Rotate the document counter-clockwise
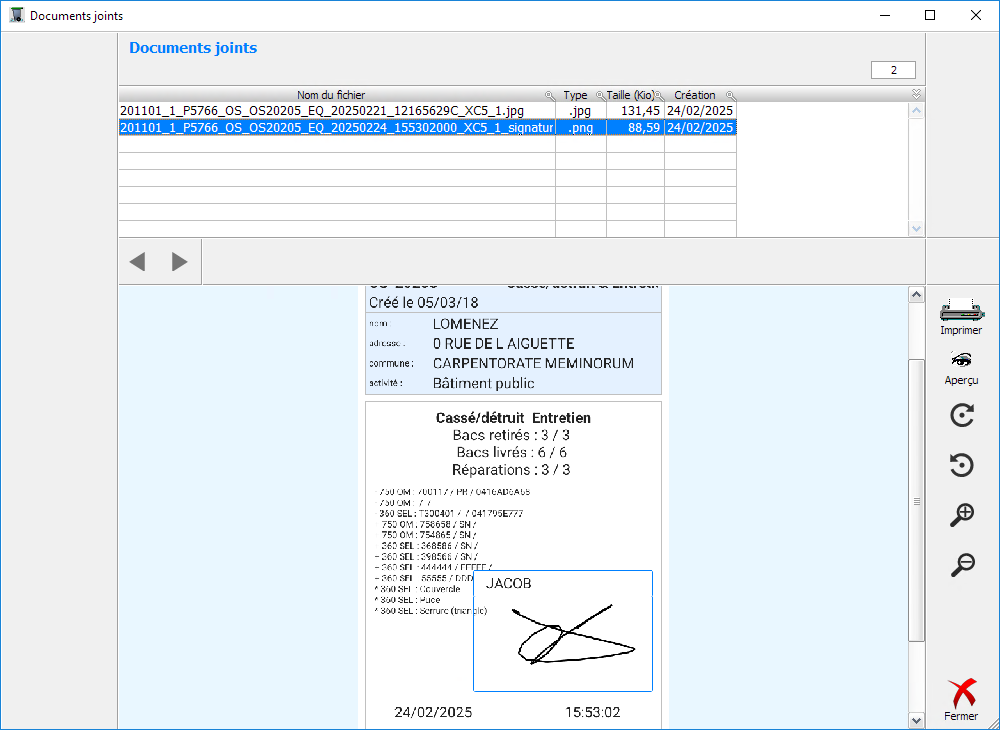The height and width of the screenshot is (730, 1000). point(961,465)
